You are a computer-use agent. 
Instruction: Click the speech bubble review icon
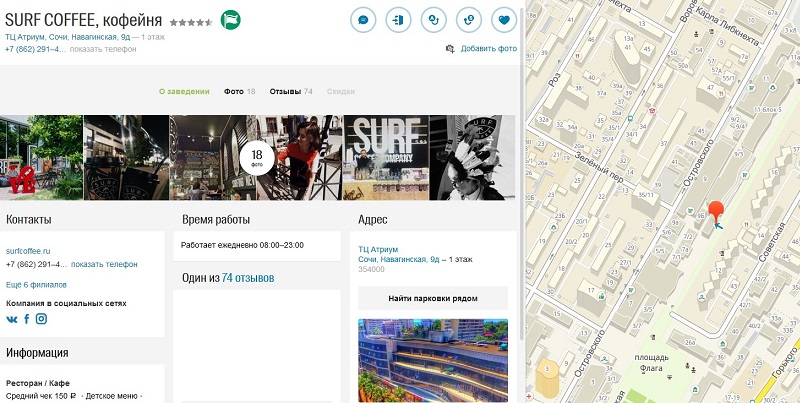pyautogui.click(x=363, y=20)
